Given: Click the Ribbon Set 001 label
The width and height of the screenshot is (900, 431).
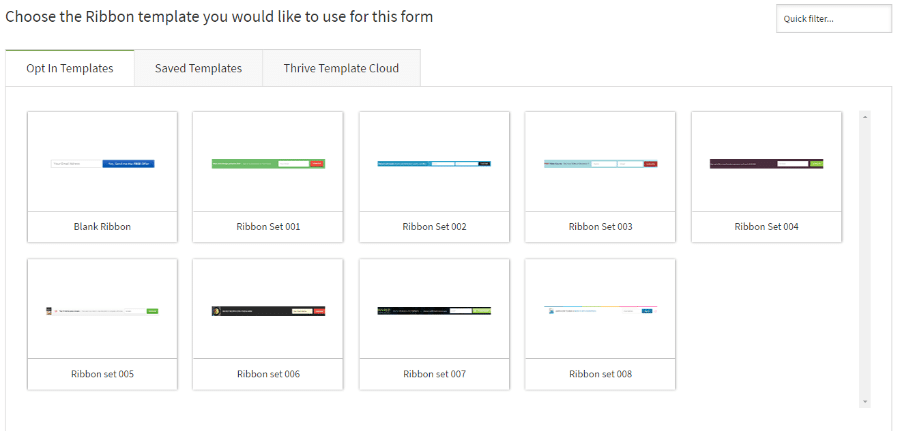Looking at the screenshot, I should click(268, 227).
